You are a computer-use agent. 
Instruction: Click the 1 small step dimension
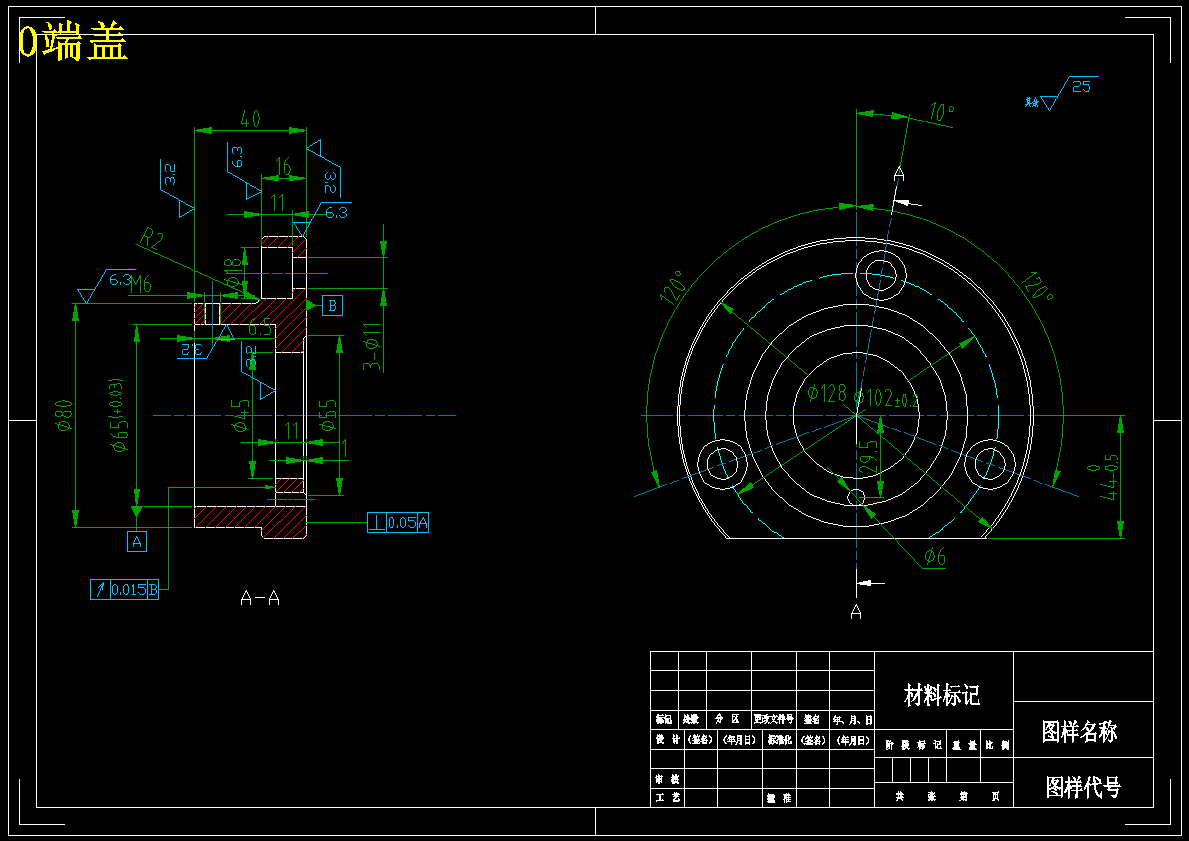344,448
